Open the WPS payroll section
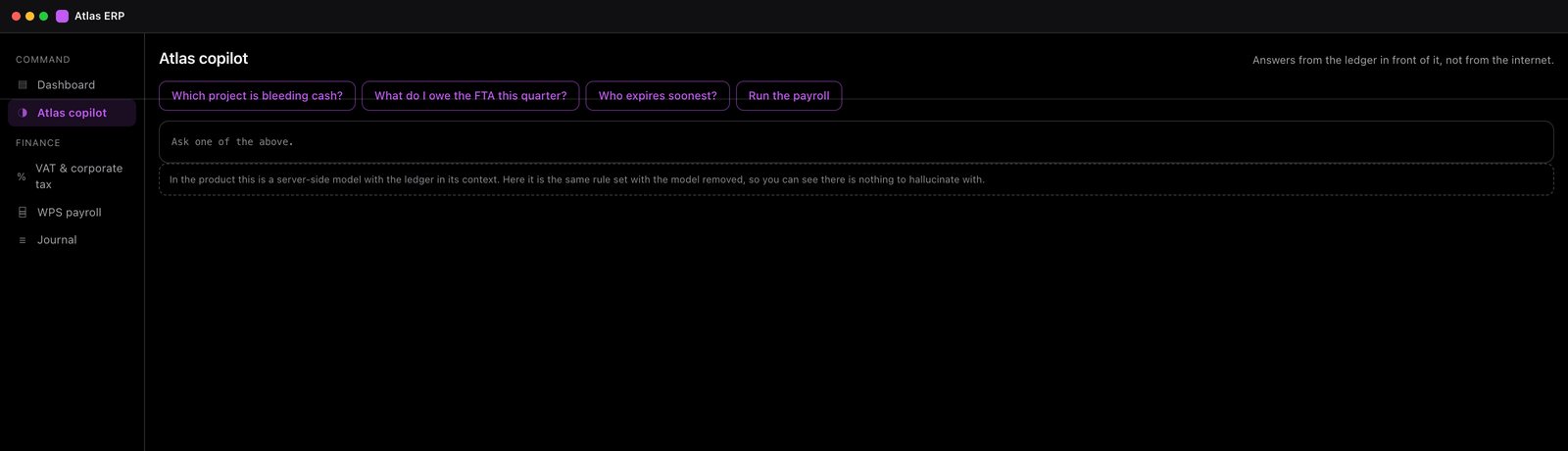 coord(72,212)
